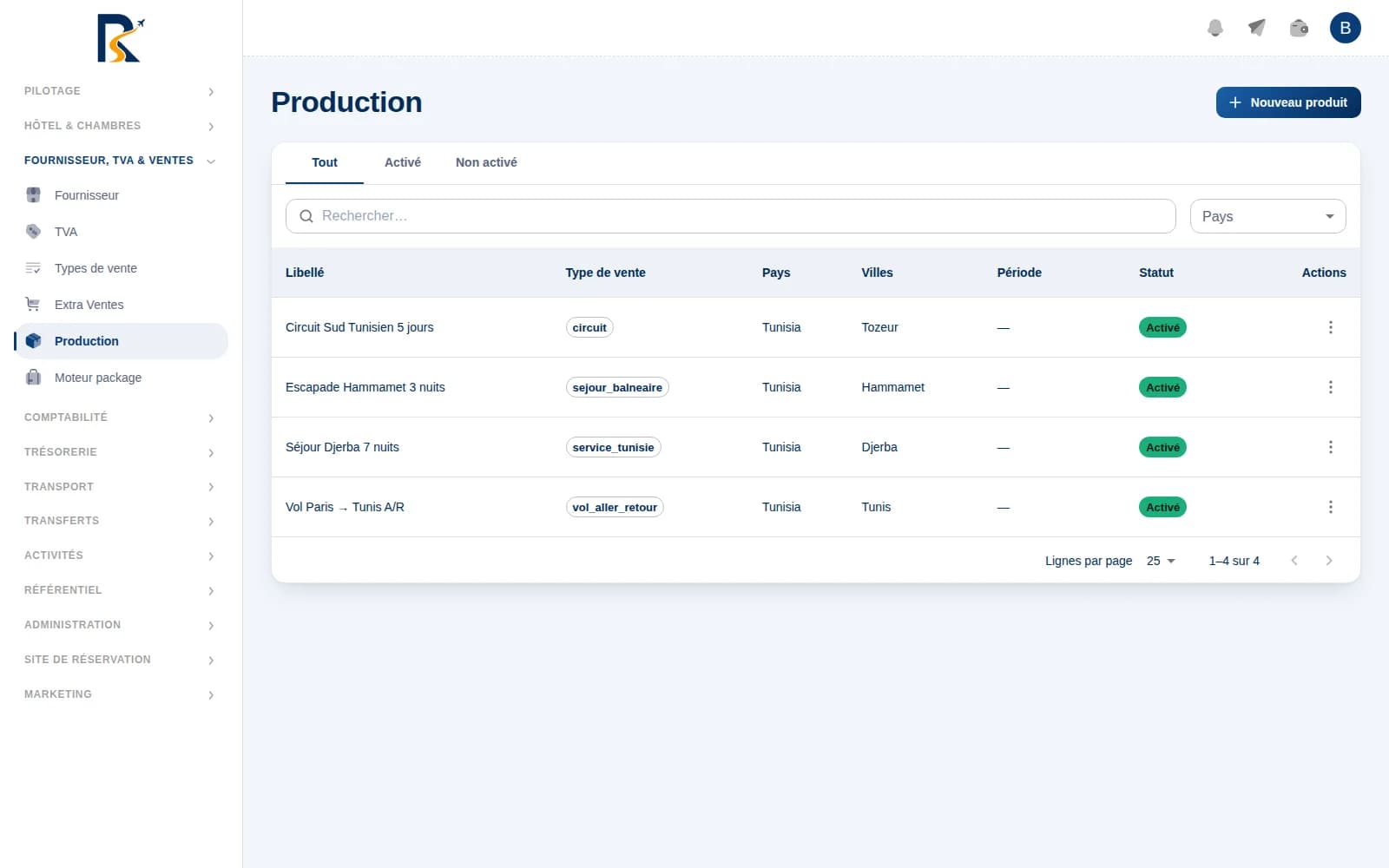Switch to the Non activé tab
The width and height of the screenshot is (1389, 868).
(486, 162)
